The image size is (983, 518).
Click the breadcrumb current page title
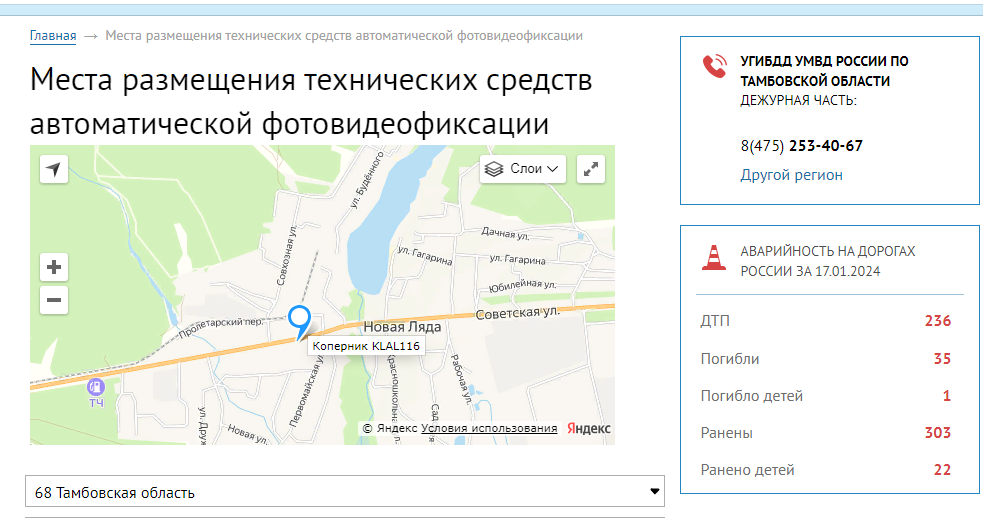pos(343,36)
